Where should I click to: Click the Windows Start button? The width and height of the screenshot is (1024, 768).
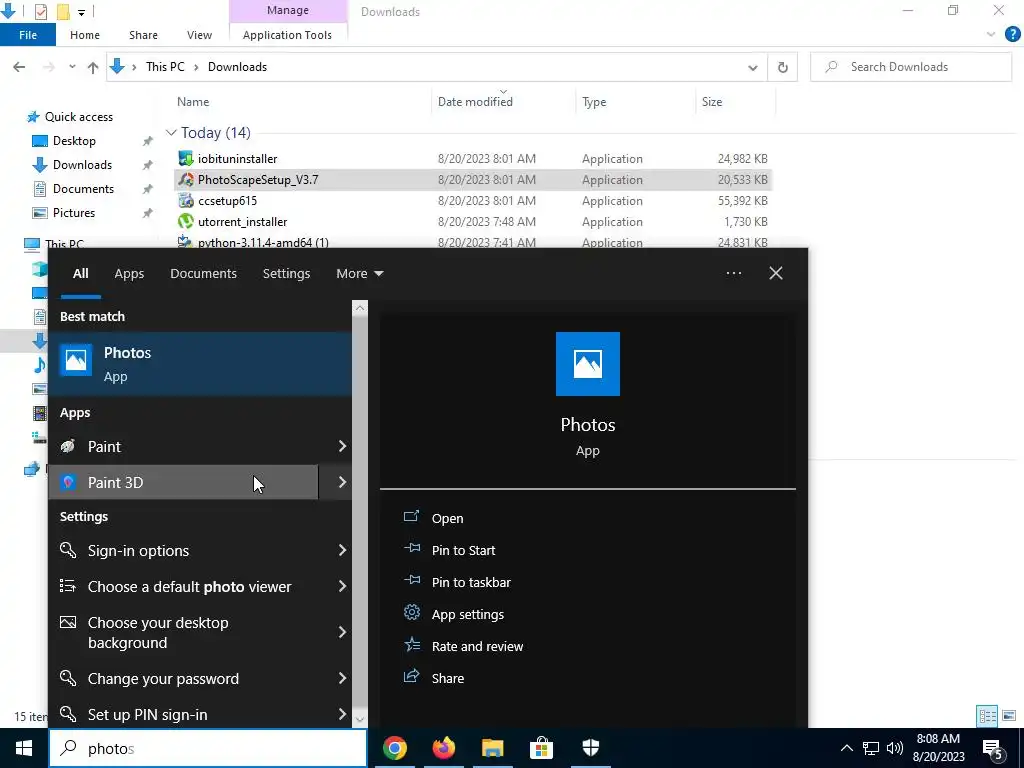tap(24, 748)
